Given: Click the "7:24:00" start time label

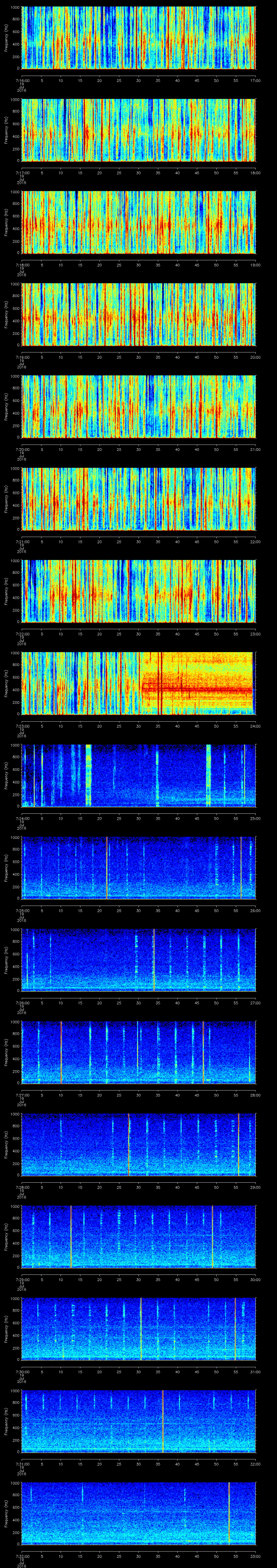Looking at the screenshot, I should 22,818.
